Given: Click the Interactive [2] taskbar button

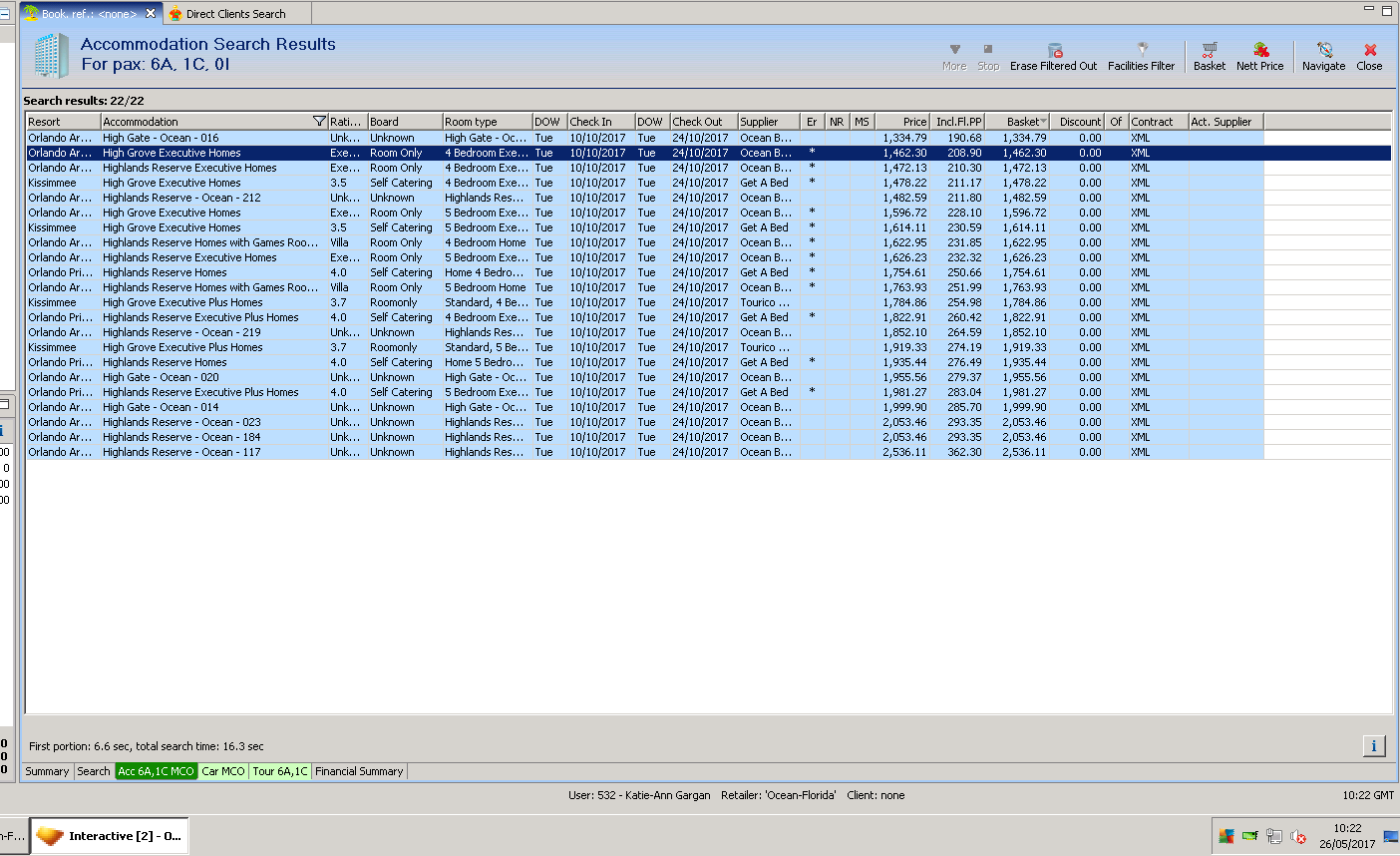Looking at the screenshot, I should coord(110,836).
